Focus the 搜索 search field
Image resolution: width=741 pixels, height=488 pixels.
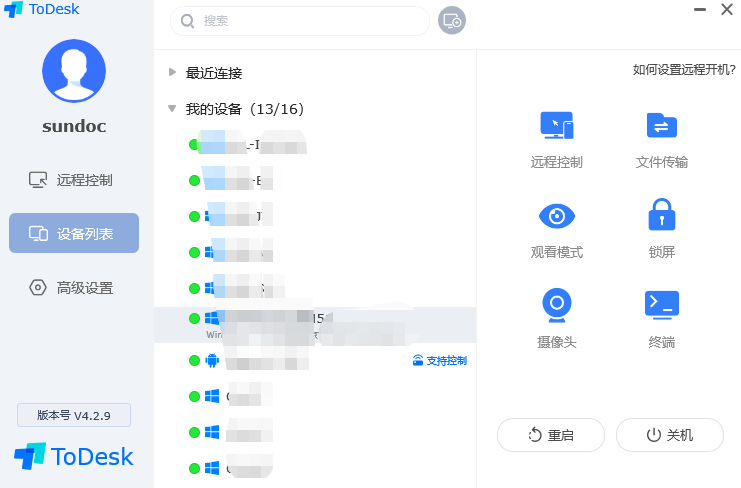[300, 21]
